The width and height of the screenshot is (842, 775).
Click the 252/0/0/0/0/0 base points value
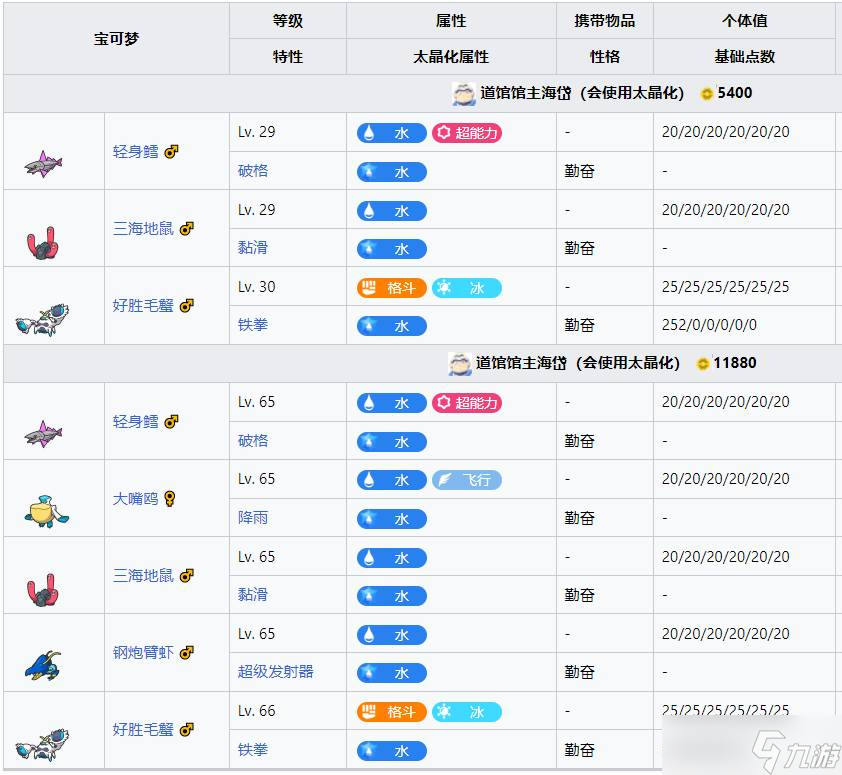pos(709,325)
